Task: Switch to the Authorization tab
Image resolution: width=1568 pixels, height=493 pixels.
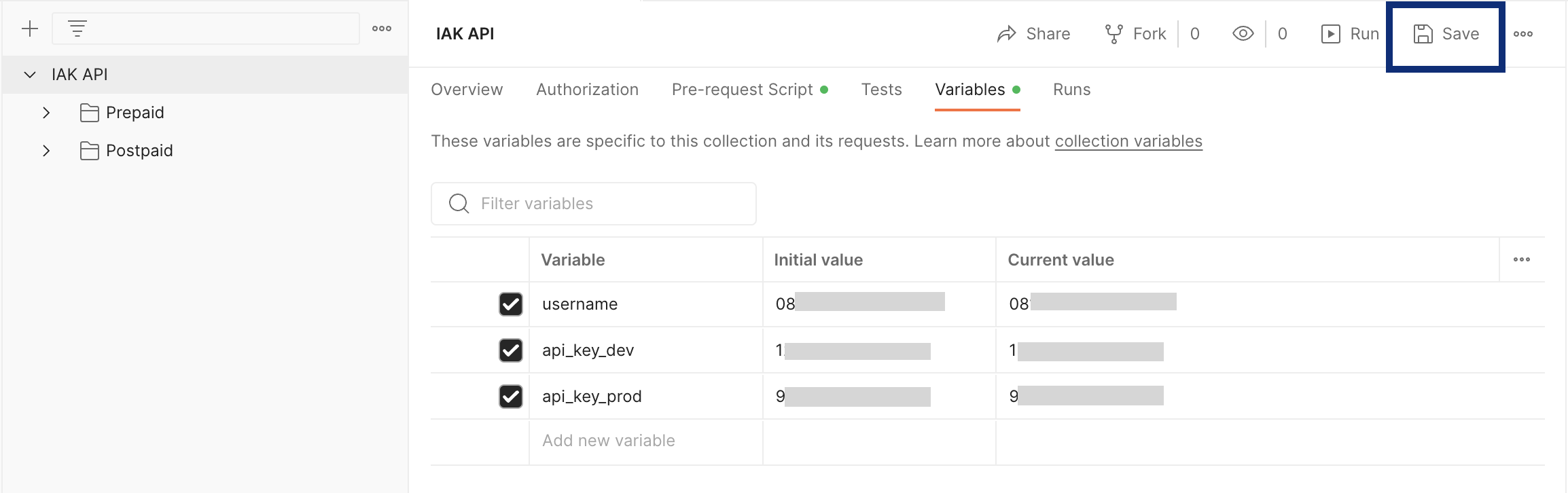Action: 587,90
